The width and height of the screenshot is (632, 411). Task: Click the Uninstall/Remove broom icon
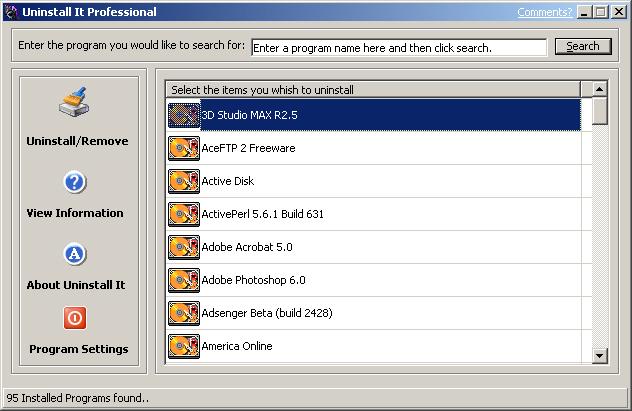click(74, 102)
